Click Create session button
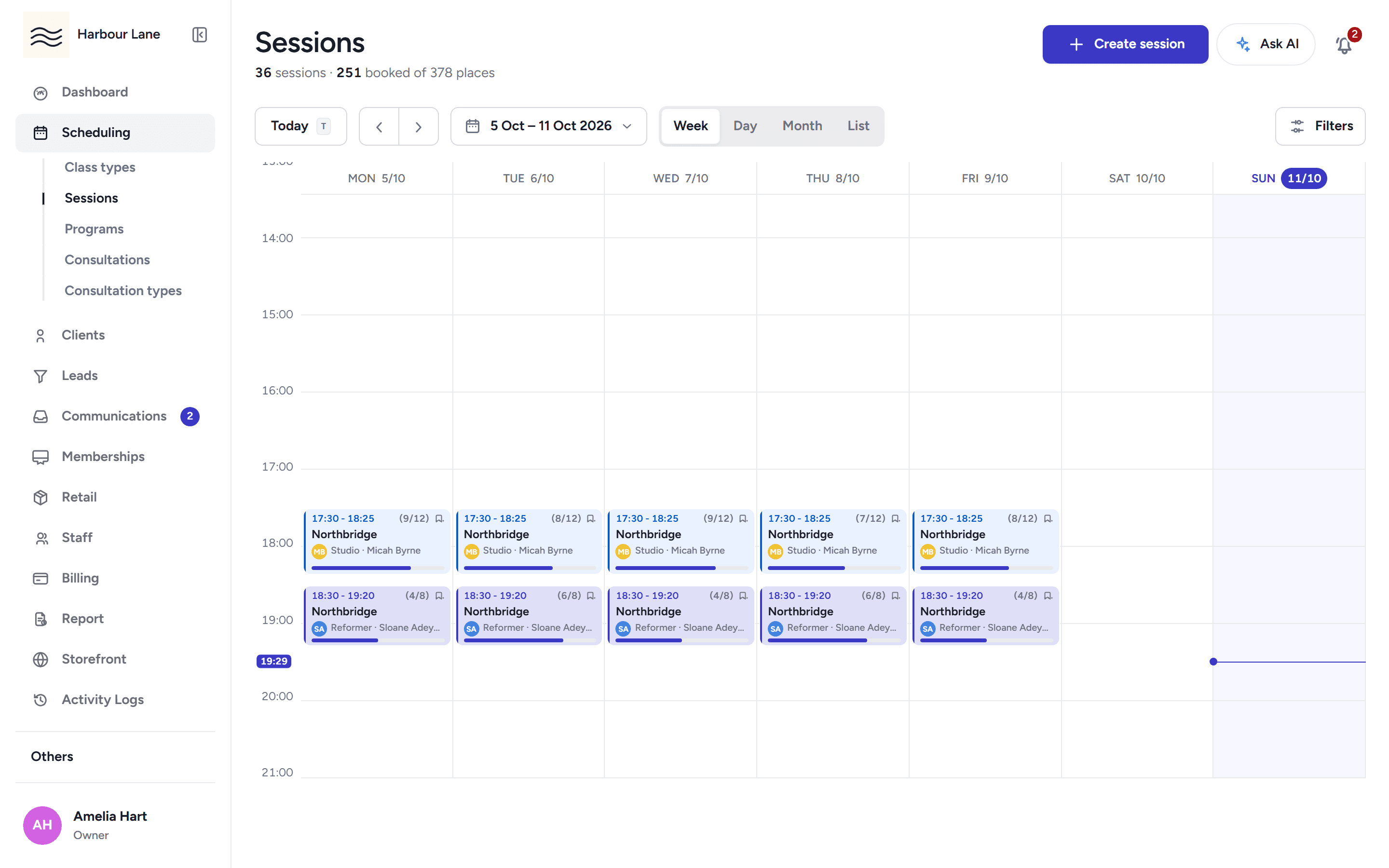1389x868 pixels. (x=1125, y=44)
